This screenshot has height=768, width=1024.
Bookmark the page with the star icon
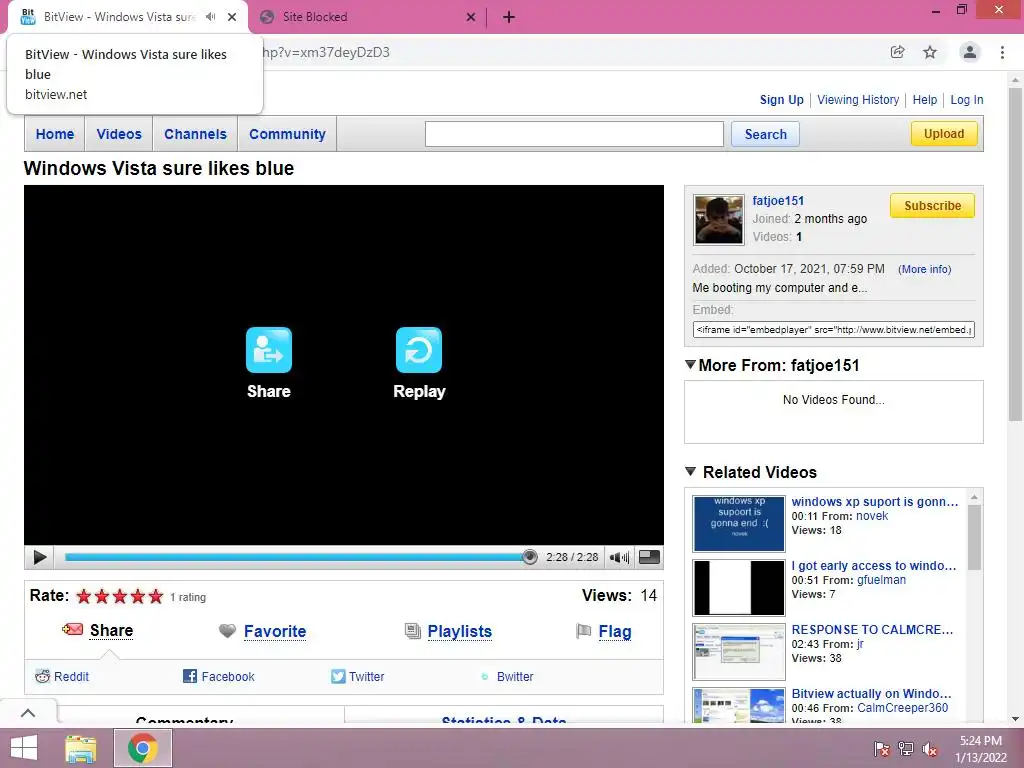[930, 52]
